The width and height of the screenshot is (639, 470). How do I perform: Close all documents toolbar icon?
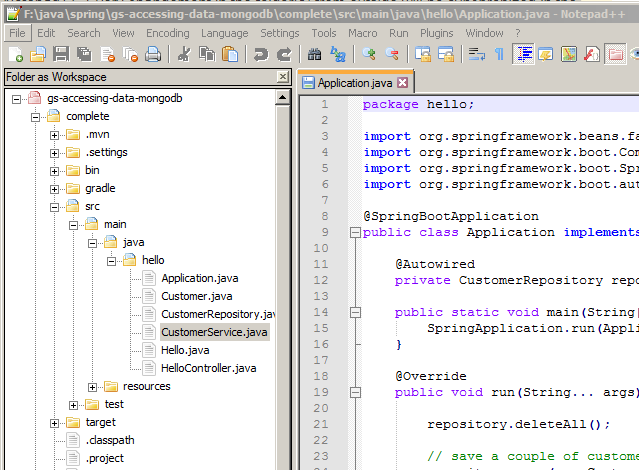pyautogui.click(x=131, y=54)
